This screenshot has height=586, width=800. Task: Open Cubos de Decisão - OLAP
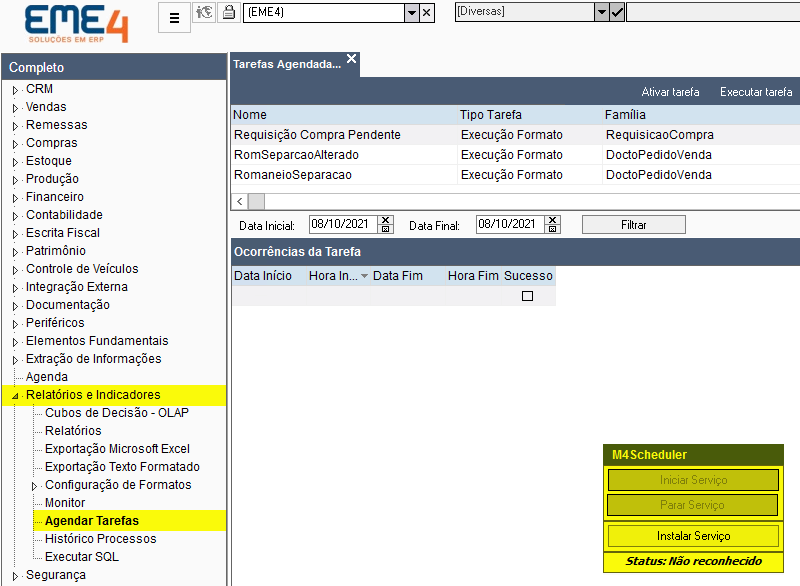click(x=117, y=413)
